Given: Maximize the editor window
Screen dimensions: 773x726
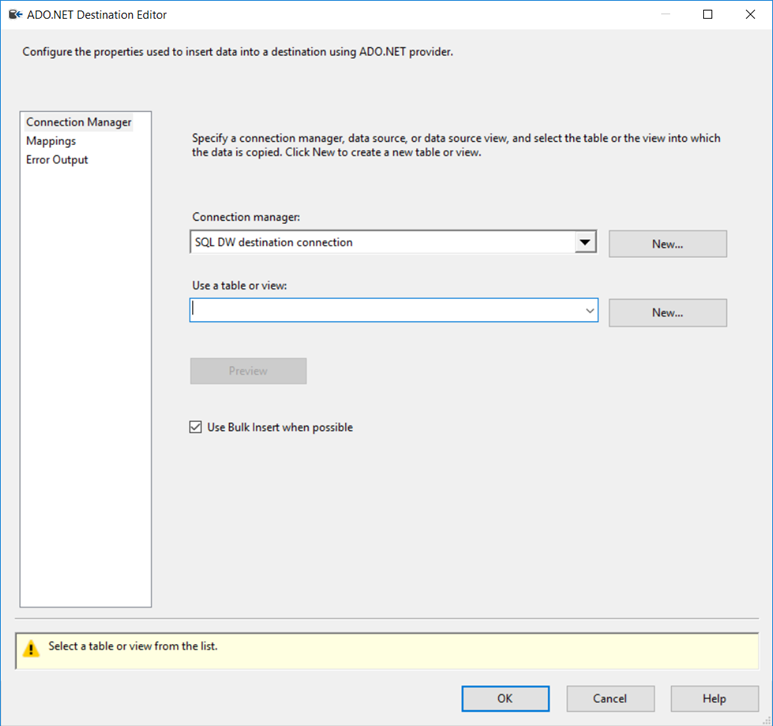Looking at the screenshot, I should (x=707, y=14).
